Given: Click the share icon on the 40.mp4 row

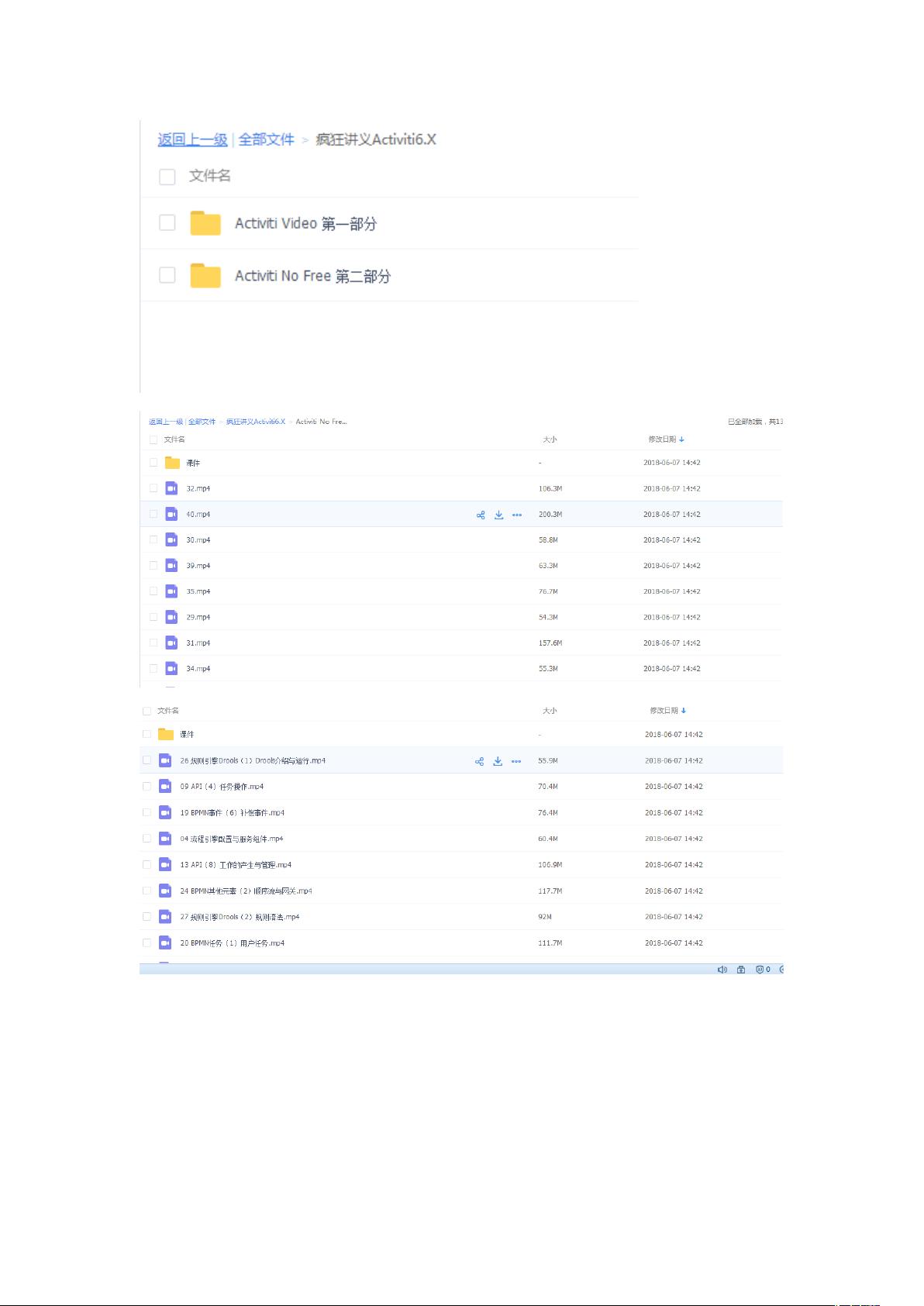Looking at the screenshot, I should click(x=481, y=515).
